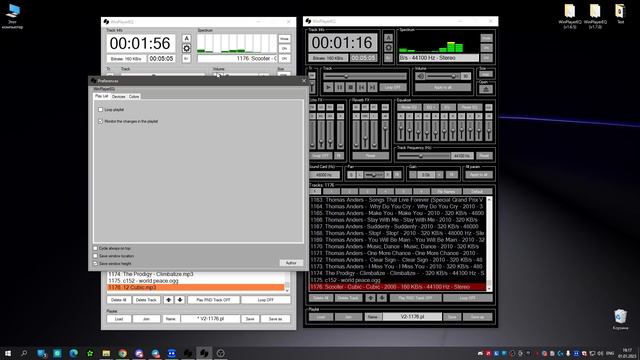The image size is (640, 360).
Task: Stop playback in the dark player
Action: click(x=350, y=87)
